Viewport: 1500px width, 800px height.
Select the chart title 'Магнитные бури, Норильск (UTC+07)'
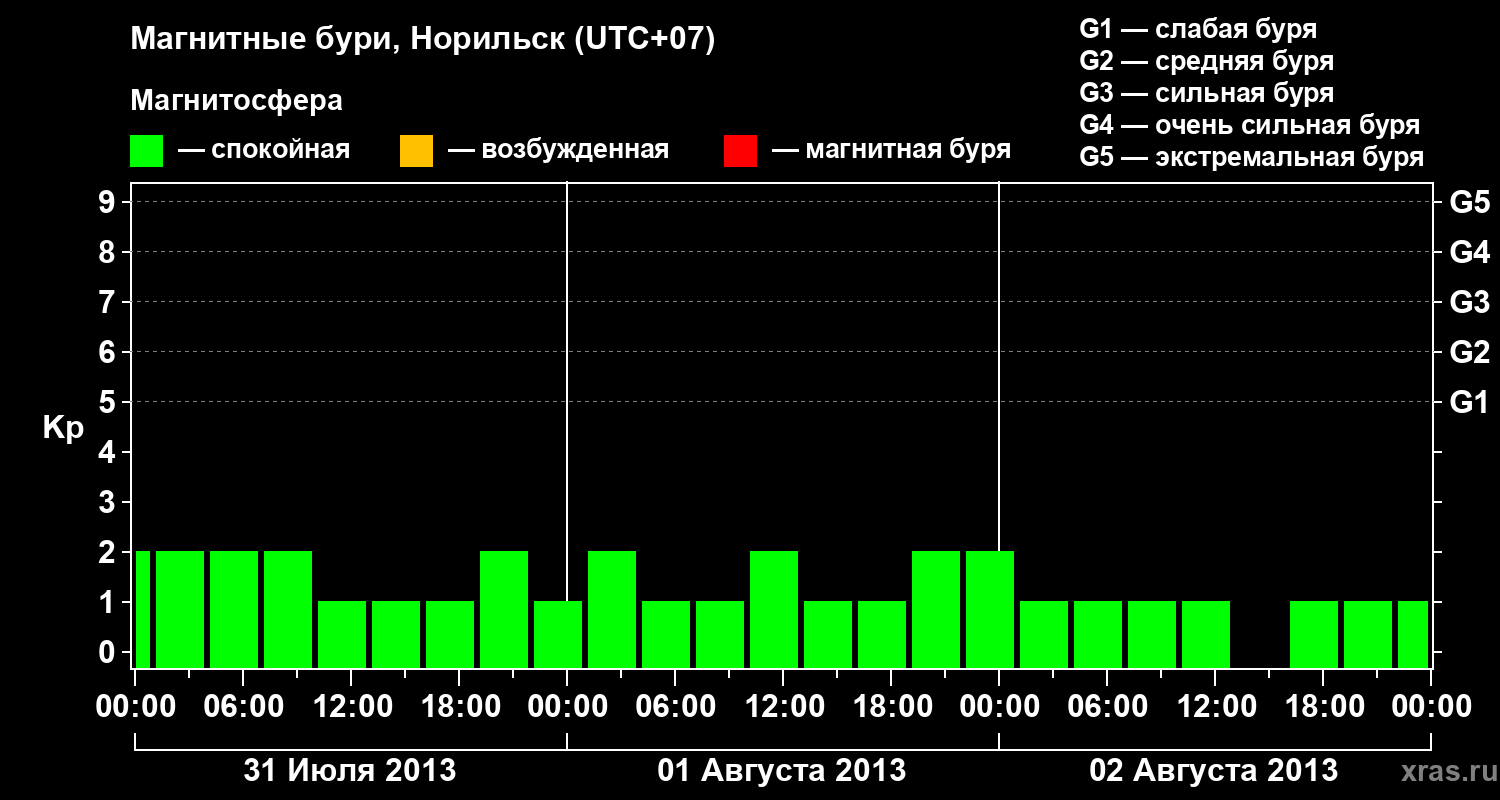(x=423, y=39)
